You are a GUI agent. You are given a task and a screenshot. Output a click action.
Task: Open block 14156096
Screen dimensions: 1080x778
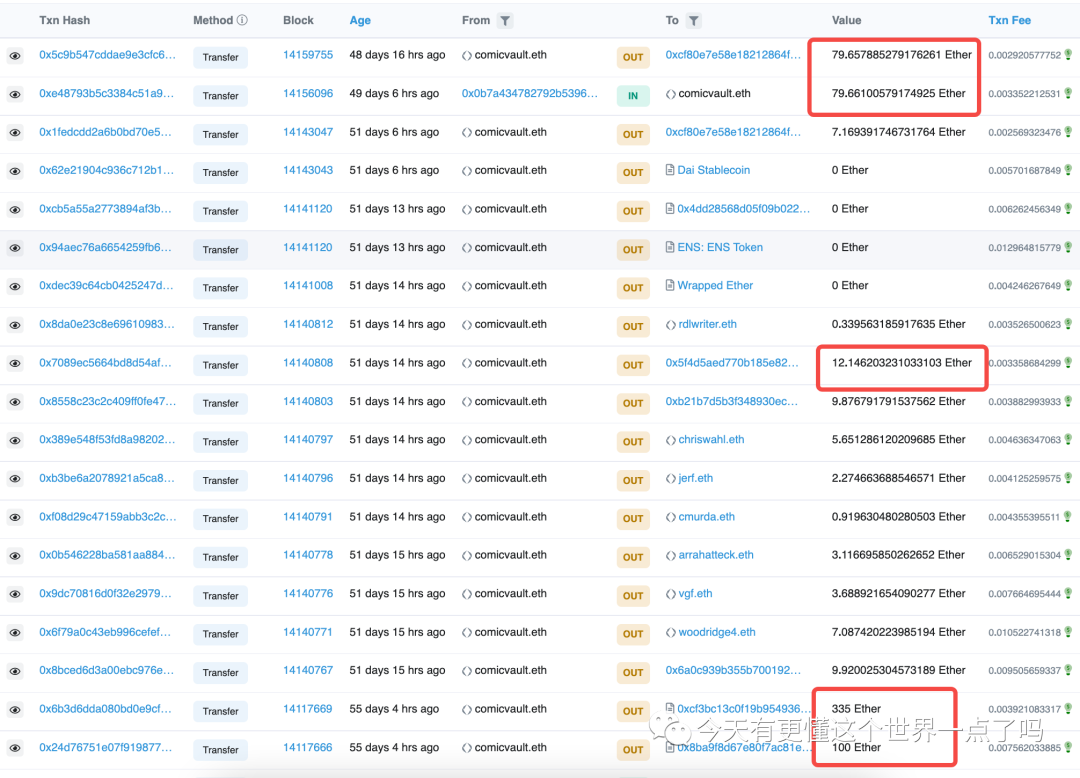308,94
